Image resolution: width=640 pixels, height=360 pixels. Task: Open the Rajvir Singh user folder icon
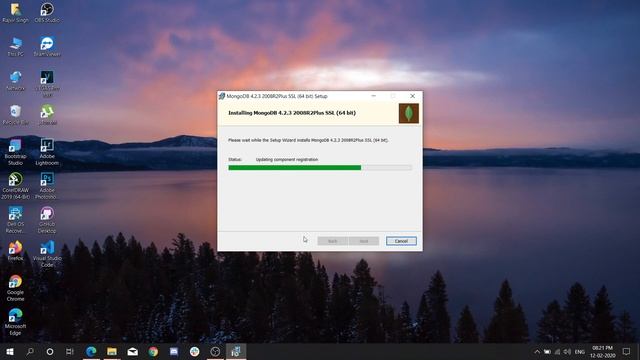16,13
